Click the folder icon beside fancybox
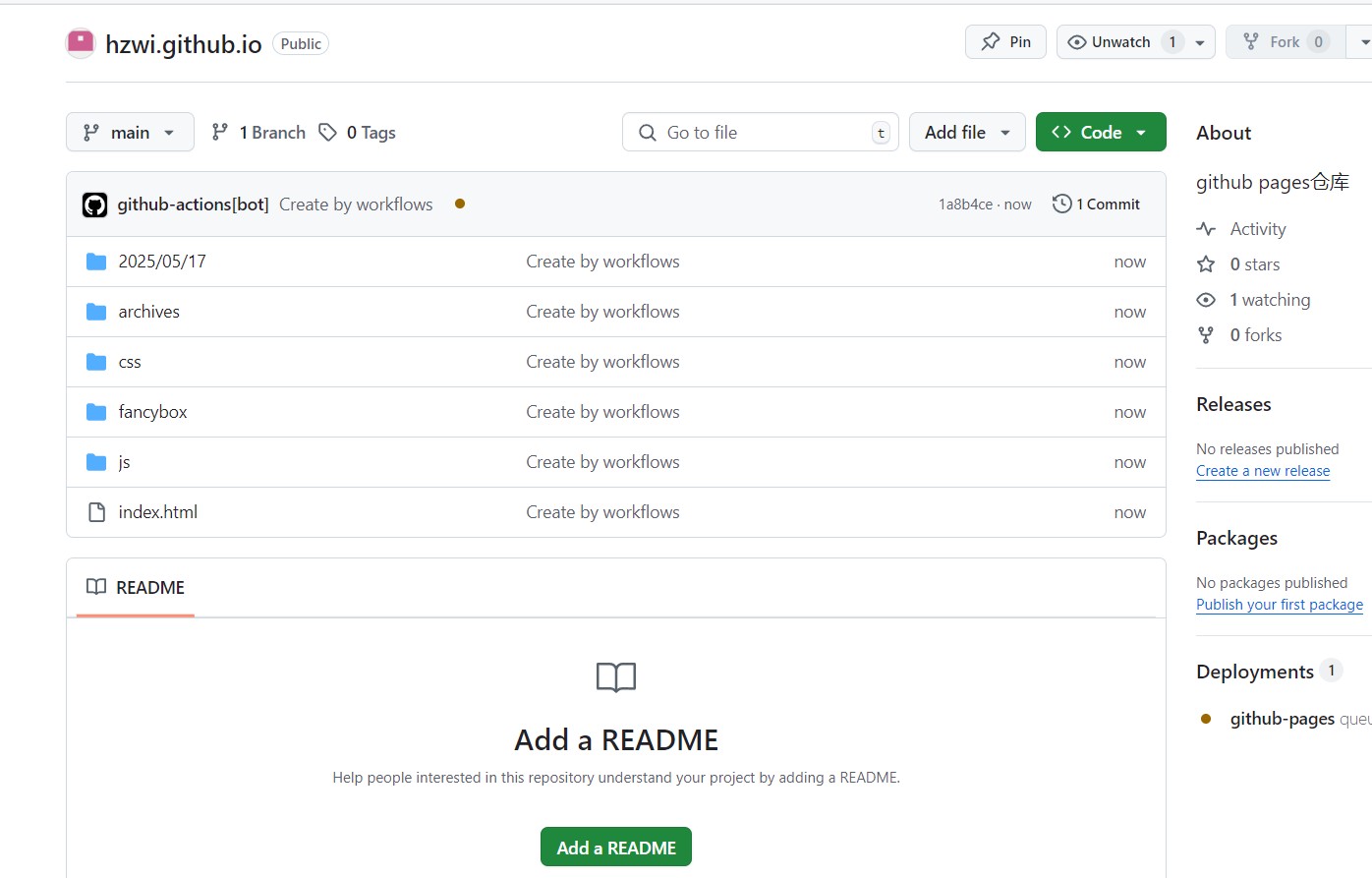Image resolution: width=1372 pixels, height=878 pixels. [96, 412]
